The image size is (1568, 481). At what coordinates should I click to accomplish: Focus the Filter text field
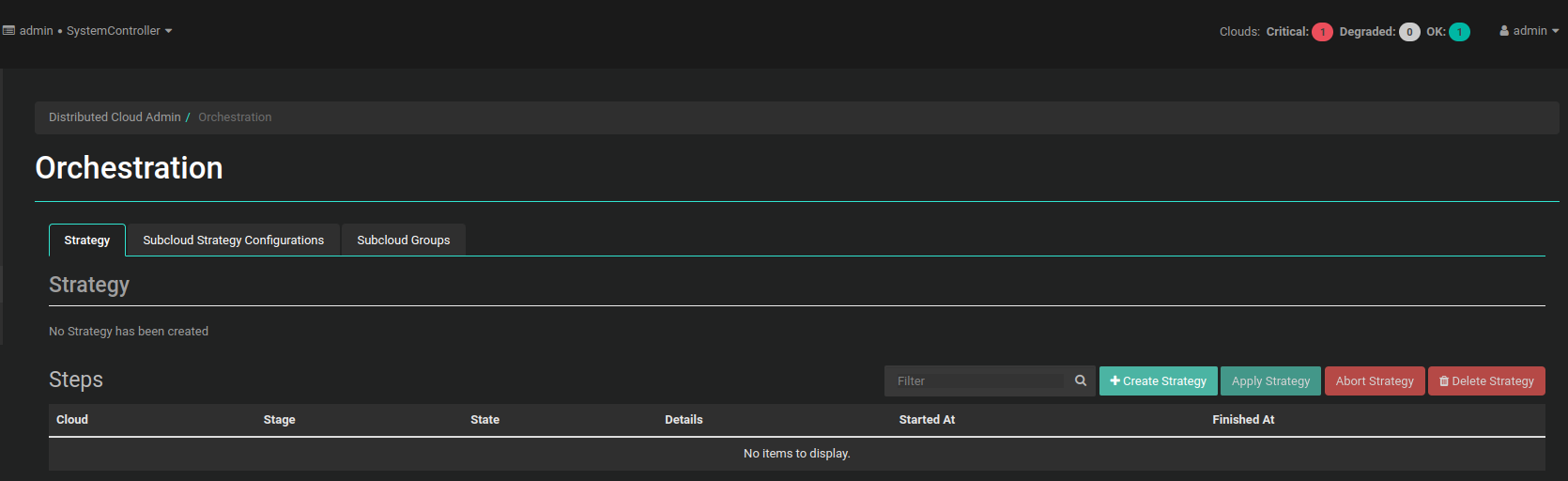coord(979,380)
